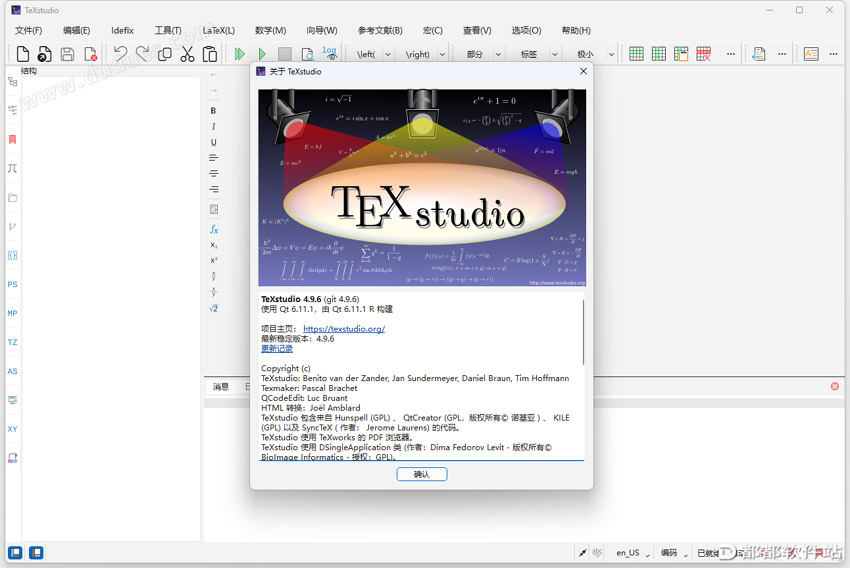Viewport: 850px width, 568px height.
Task: Open the LaTeX(L) menu
Action: click(219, 30)
